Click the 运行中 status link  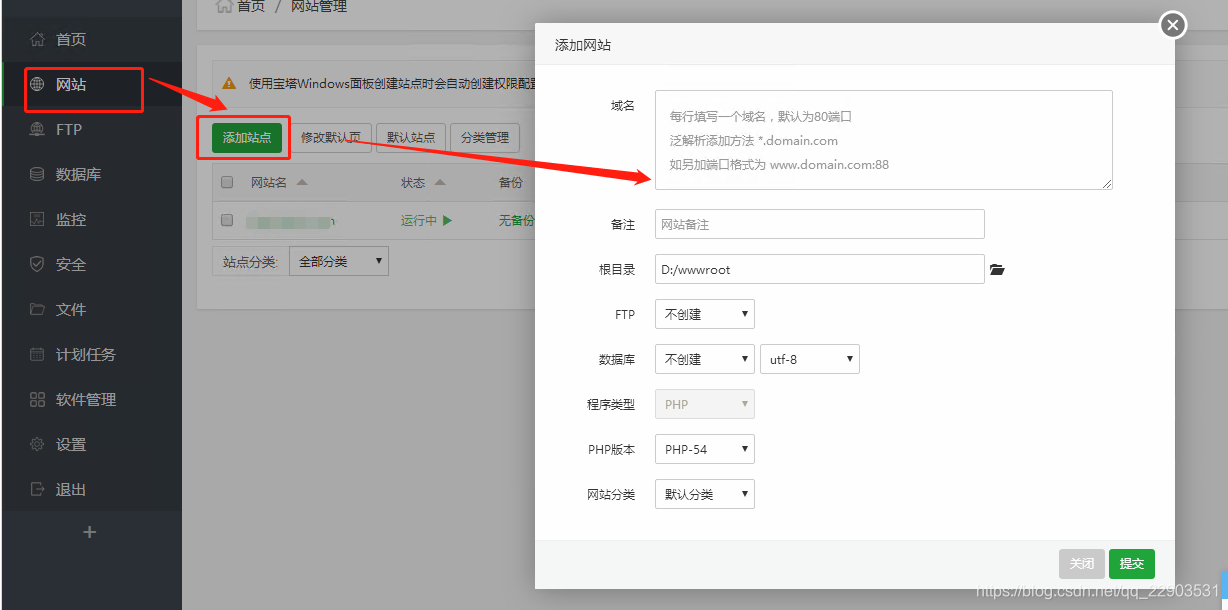pyautogui.click(x=419, y=220)
